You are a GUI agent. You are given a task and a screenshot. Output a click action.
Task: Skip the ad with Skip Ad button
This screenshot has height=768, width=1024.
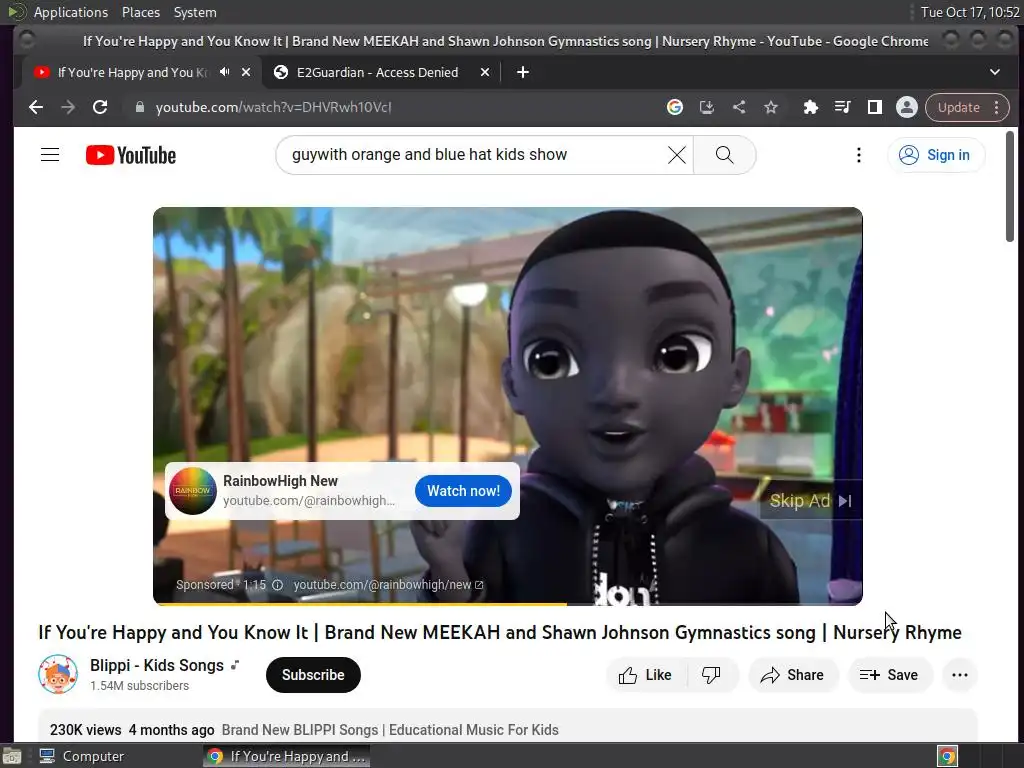[810, 501]
